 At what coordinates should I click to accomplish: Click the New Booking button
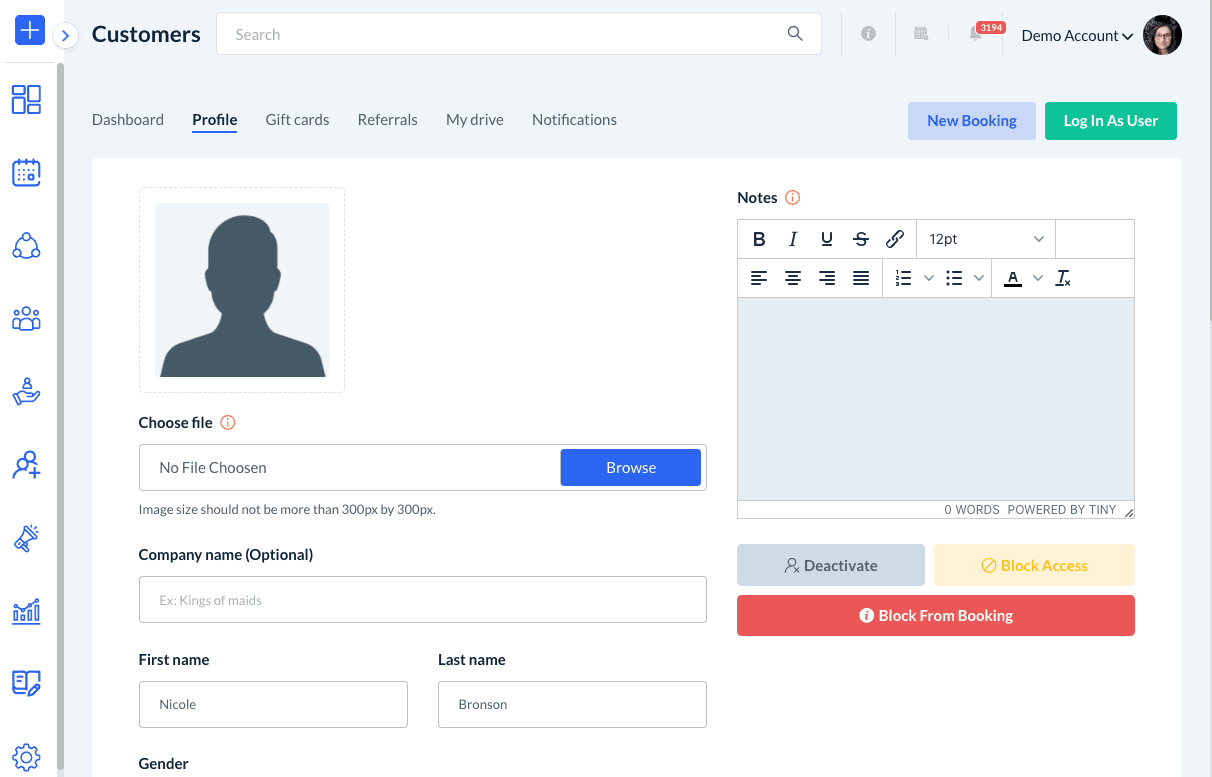tap(972, 121)
